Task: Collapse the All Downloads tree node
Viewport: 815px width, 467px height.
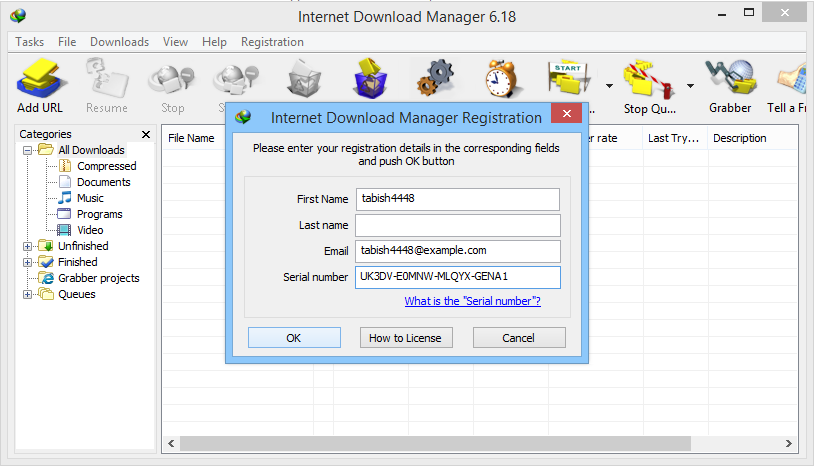Action: [27, 150]
